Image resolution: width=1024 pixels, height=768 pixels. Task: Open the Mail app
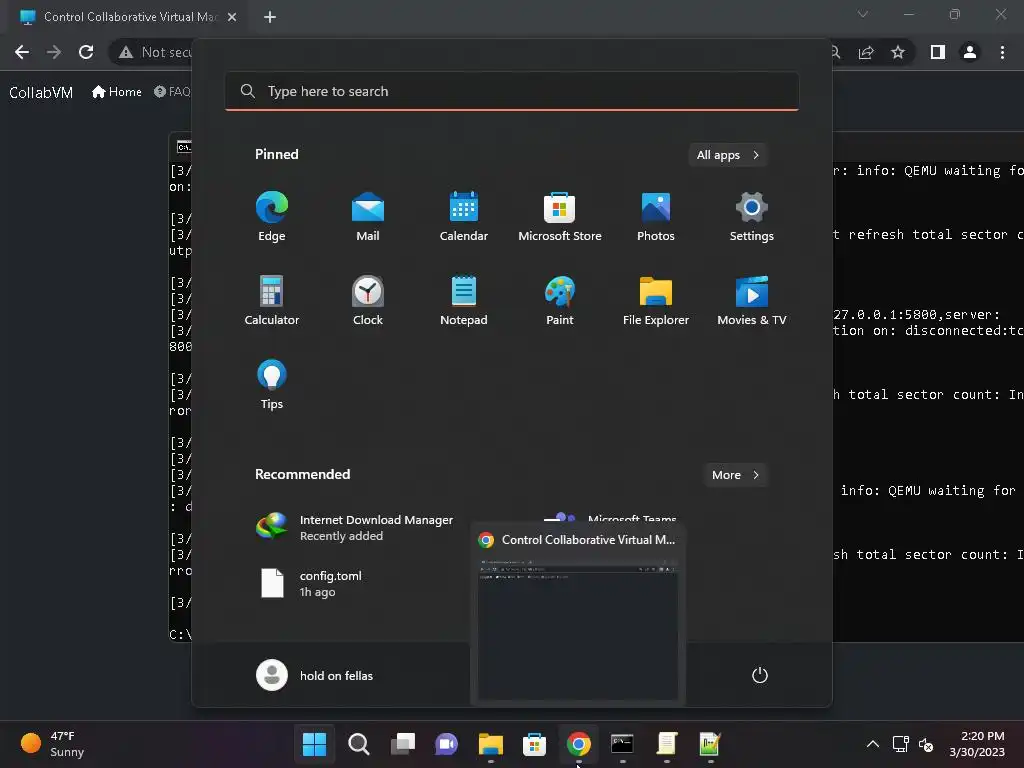point(368,217)
